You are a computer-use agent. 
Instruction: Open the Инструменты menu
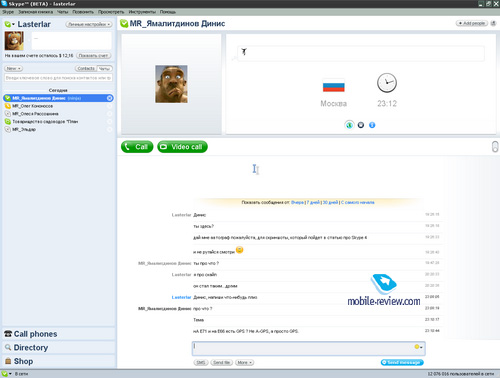tap(142, 12)
